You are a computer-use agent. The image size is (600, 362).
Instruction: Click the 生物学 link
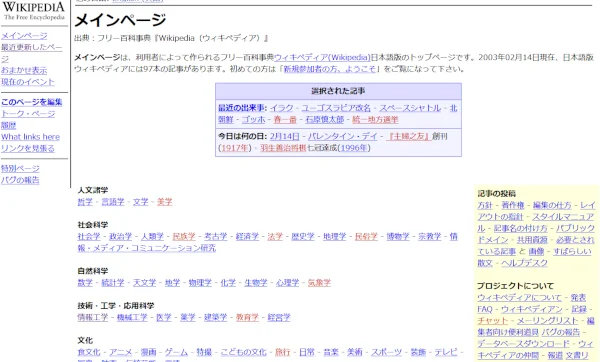click(x=256, y=283)
